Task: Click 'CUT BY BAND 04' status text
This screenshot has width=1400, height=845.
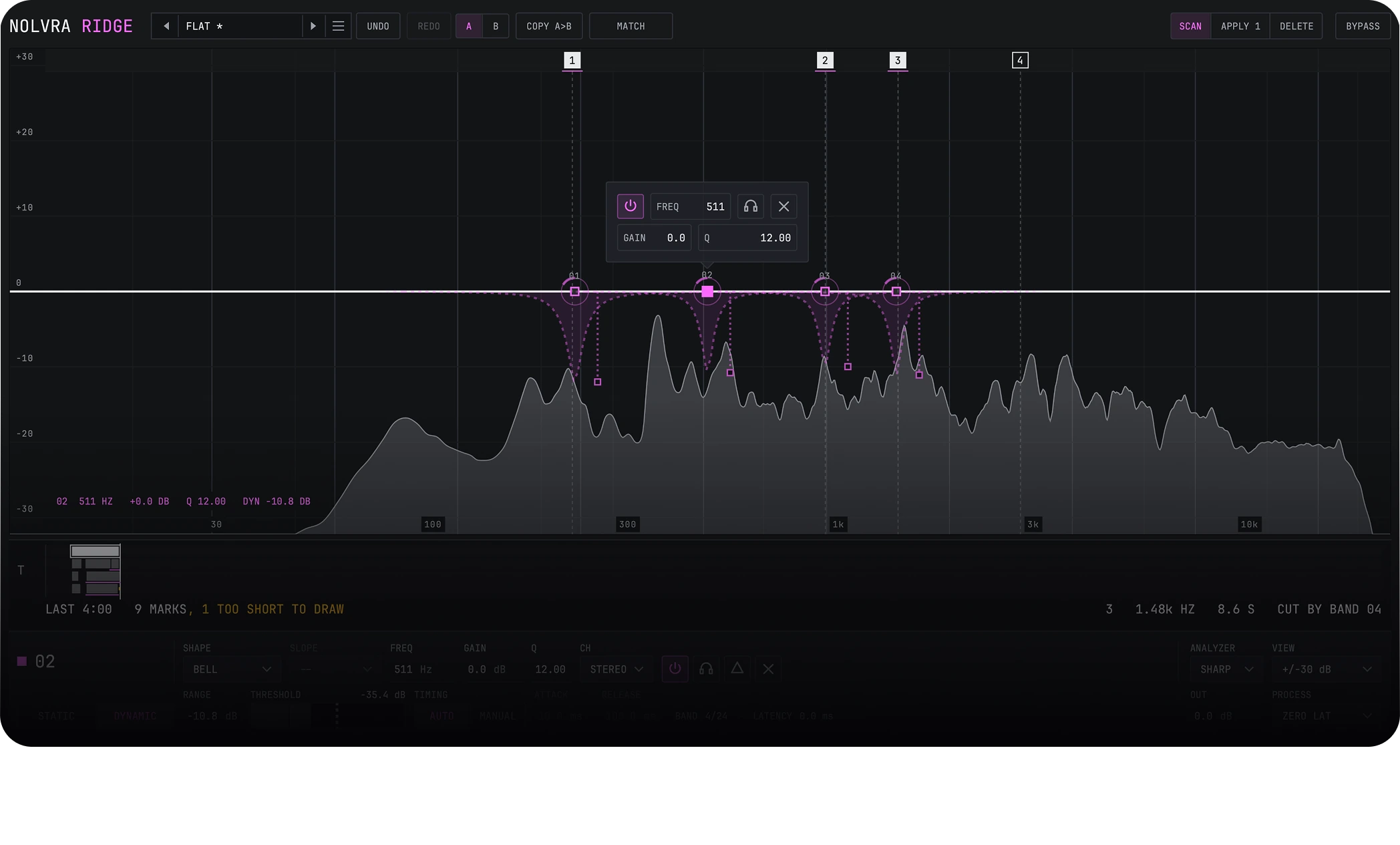Action: pyautogui.click(x=1329, y=609)
